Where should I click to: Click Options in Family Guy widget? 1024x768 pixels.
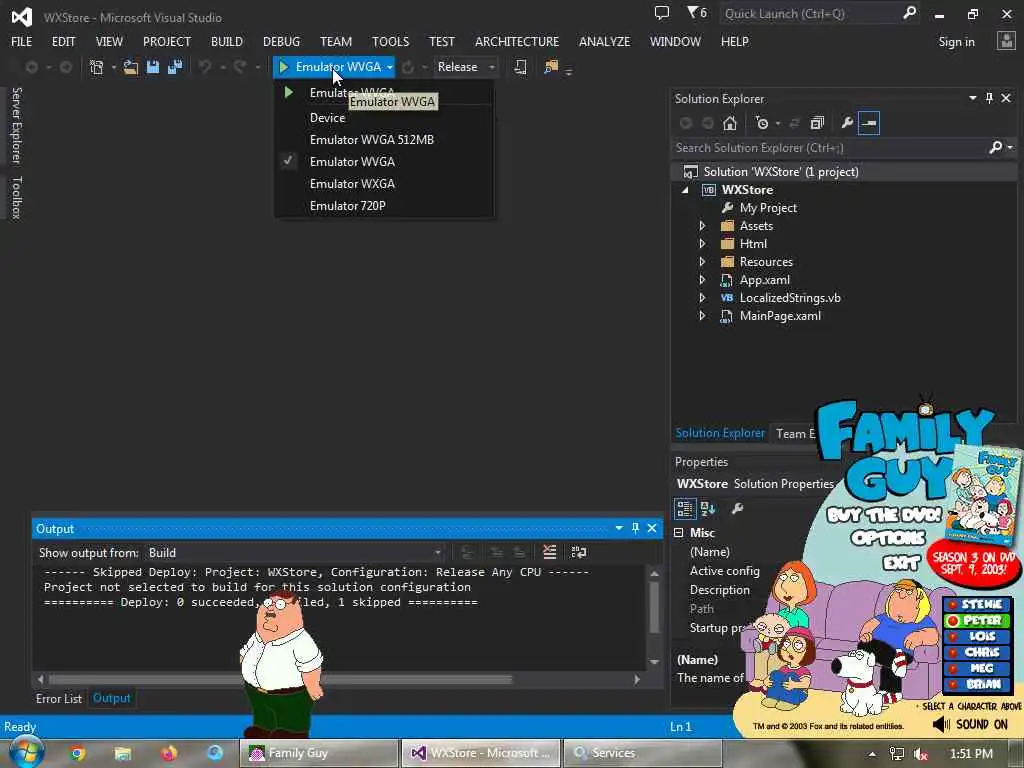(888, 538)
